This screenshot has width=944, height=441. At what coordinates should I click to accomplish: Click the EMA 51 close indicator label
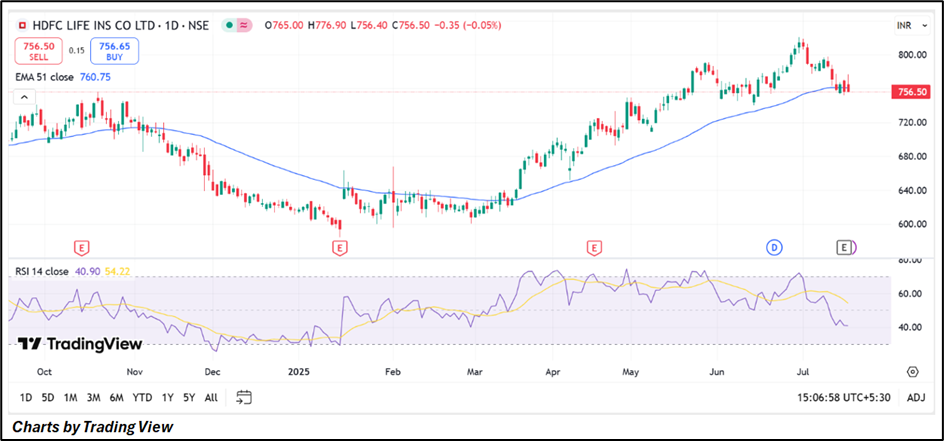click(48, 77)
